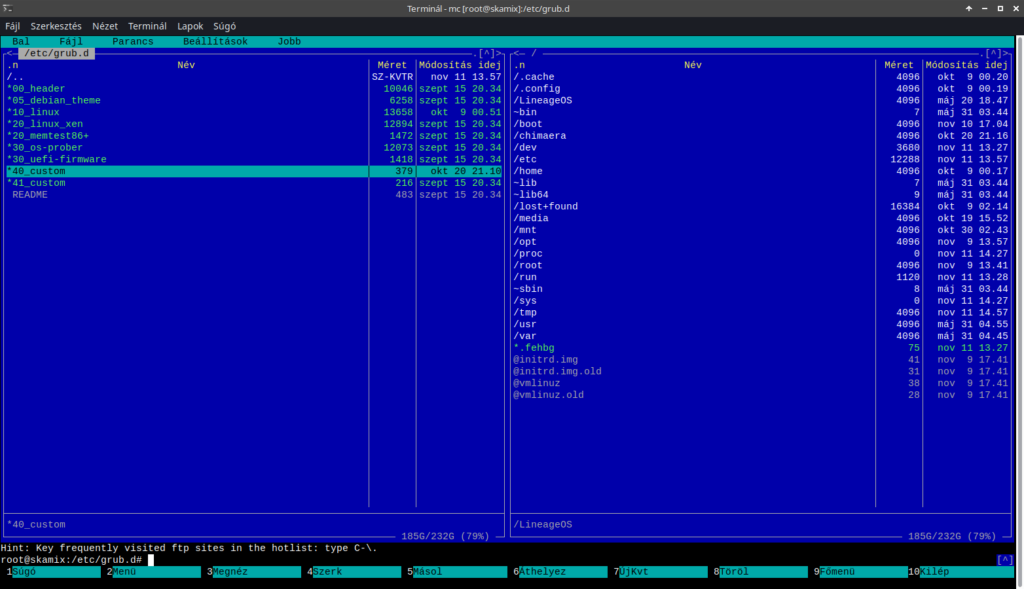Click the 5 Másol function key button

pyautogui.click(x=457, y=572)
